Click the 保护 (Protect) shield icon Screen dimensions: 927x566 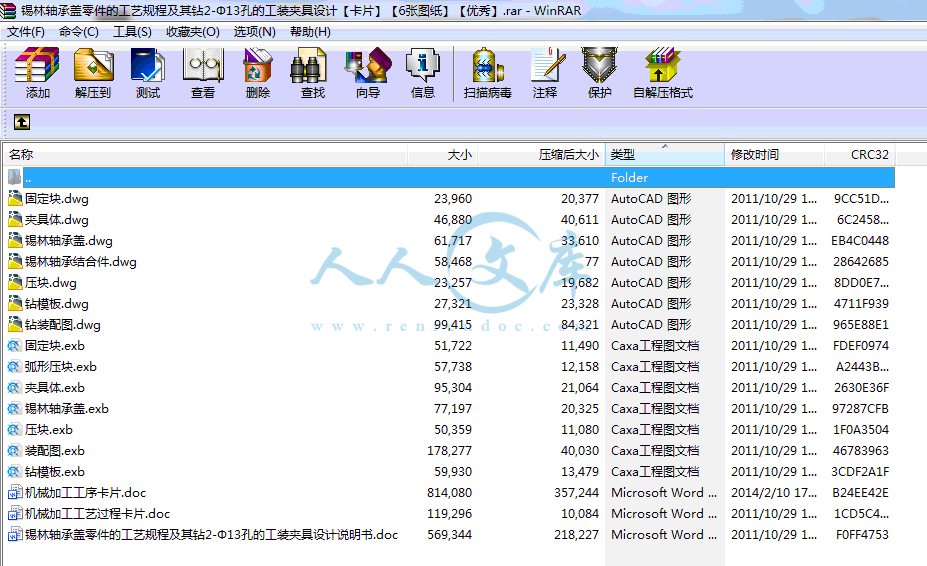(x=599, y=72)
